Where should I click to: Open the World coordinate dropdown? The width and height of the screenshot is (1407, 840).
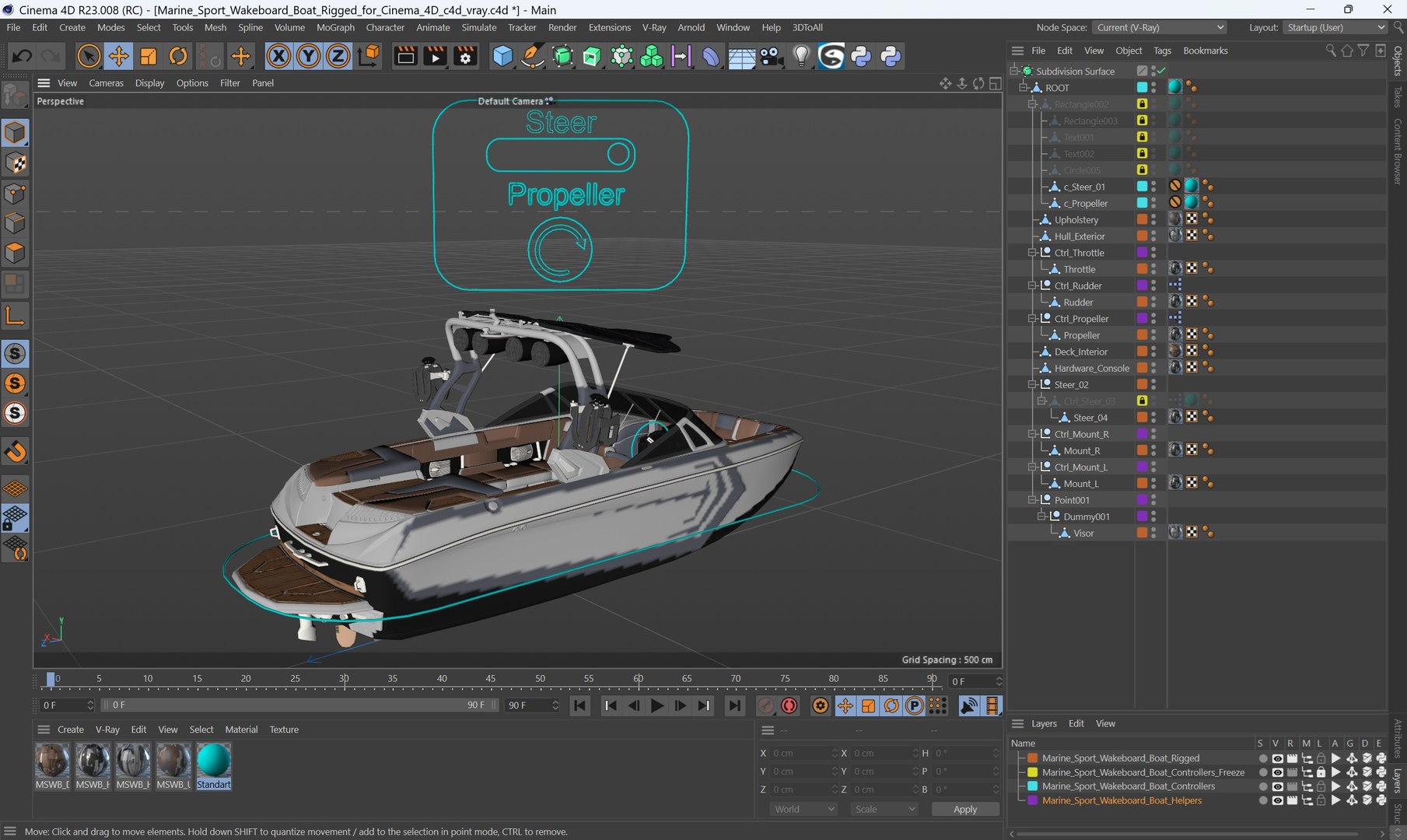click(804, 809)
